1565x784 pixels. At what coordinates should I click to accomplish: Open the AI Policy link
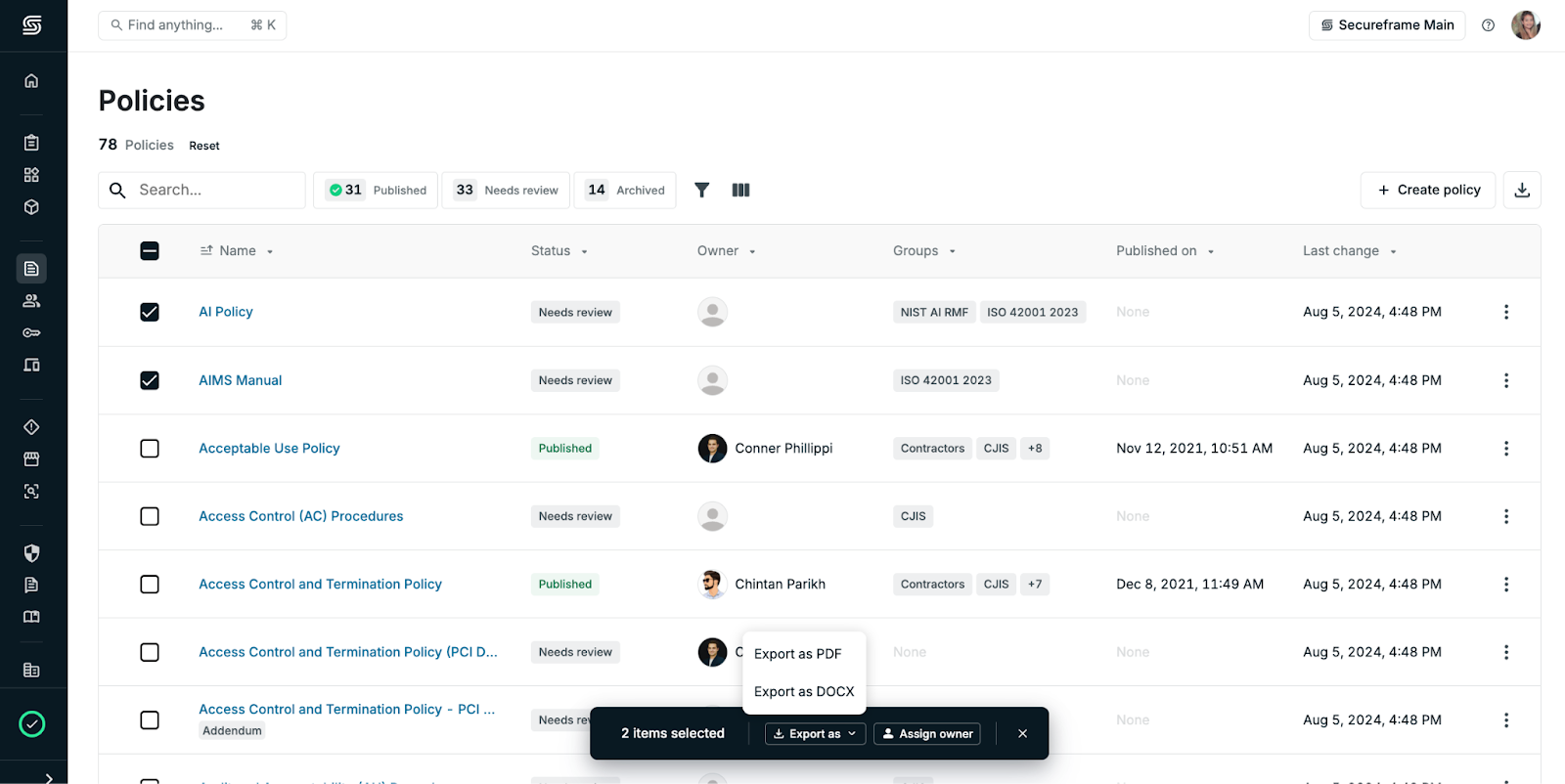(226, 312)
